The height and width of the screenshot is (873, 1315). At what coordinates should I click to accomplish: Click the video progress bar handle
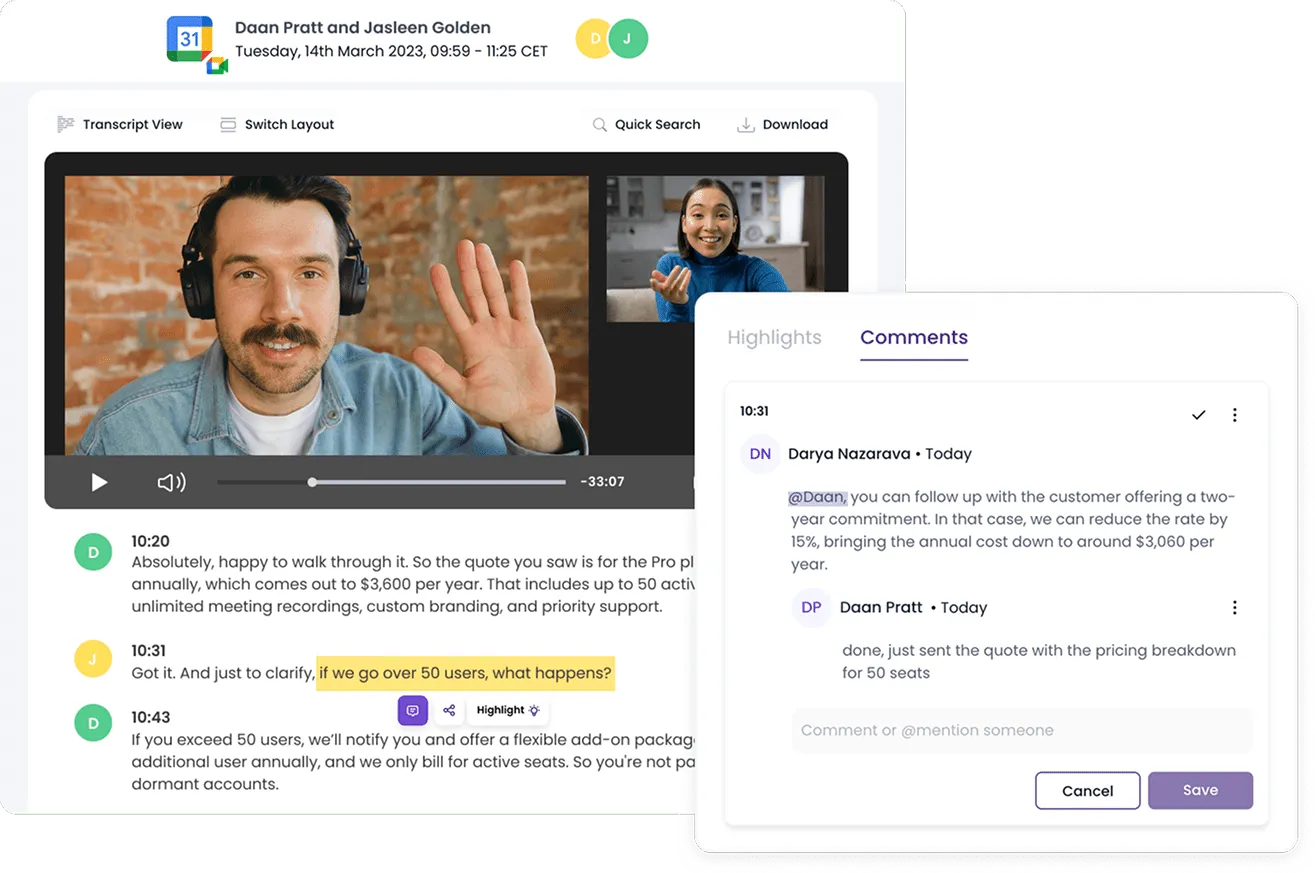tap(312, 482)
